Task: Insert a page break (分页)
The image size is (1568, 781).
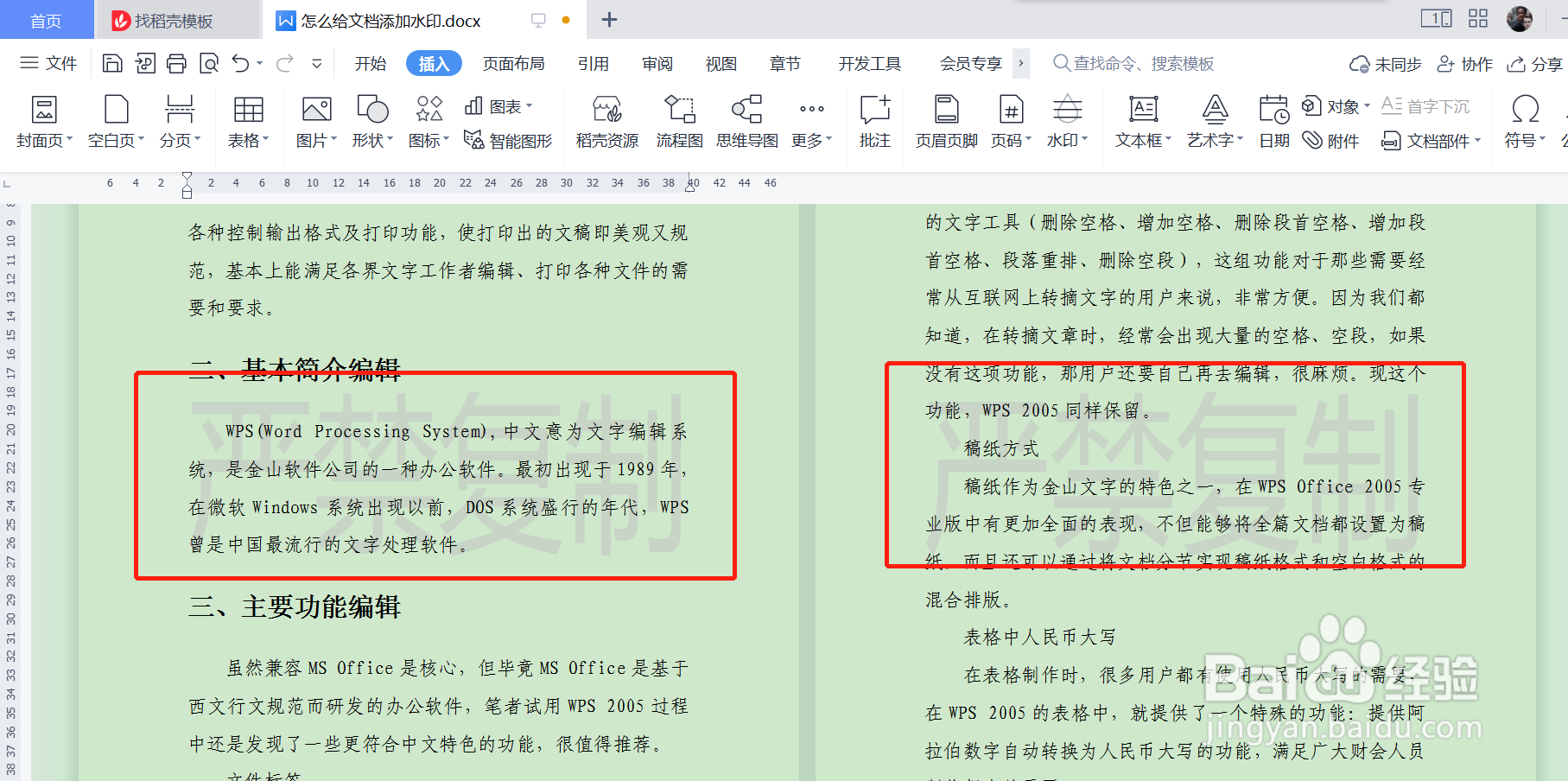Action: 180,122
